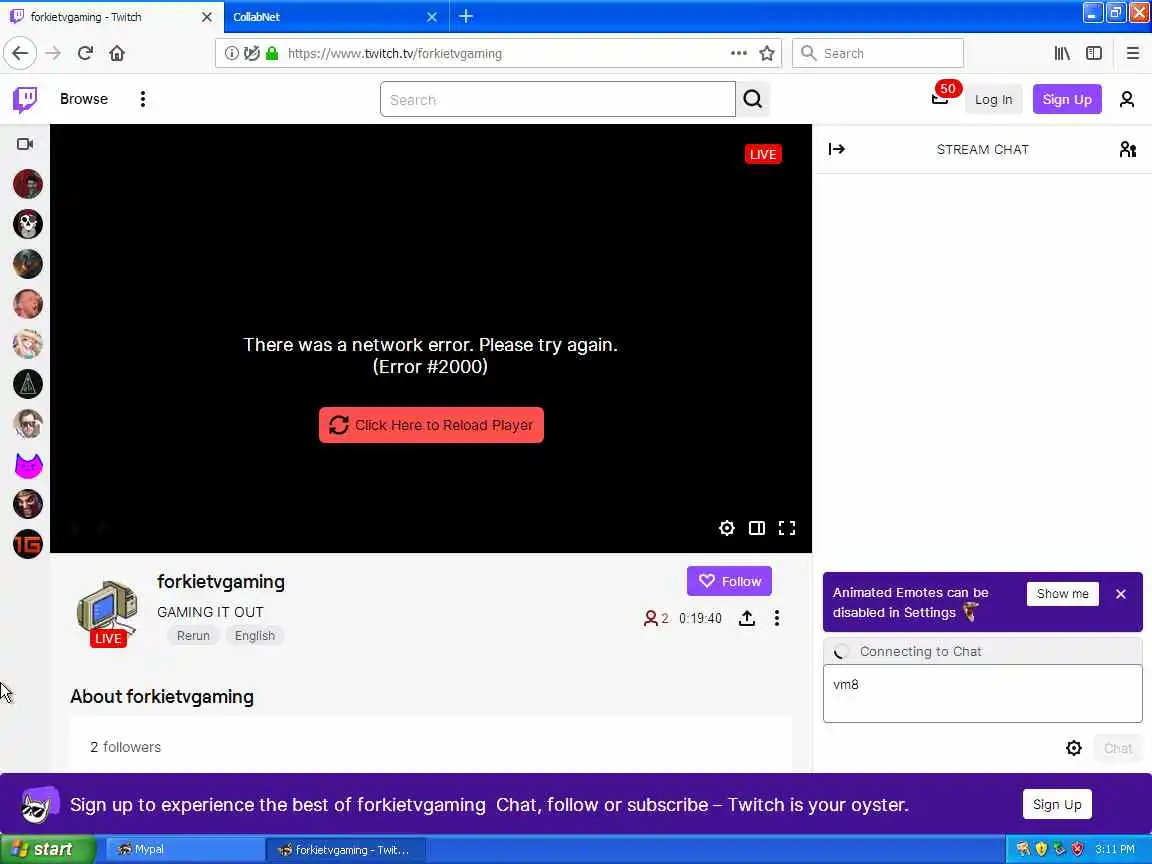Click the browser Search box

[878, 53]
